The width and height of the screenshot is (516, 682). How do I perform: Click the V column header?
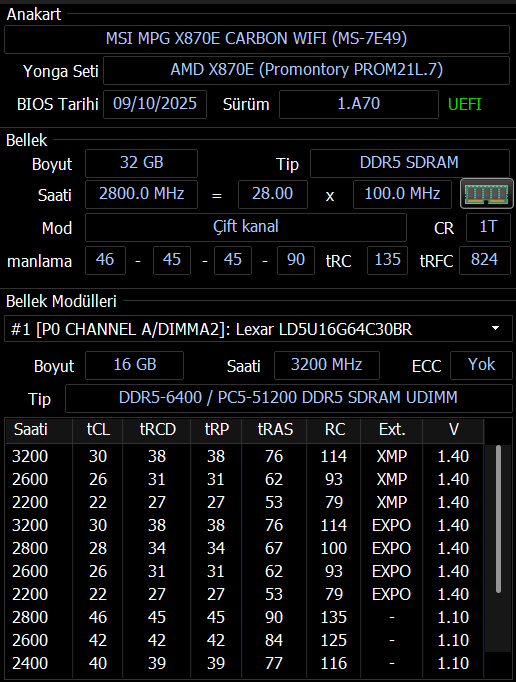point(453,430)
